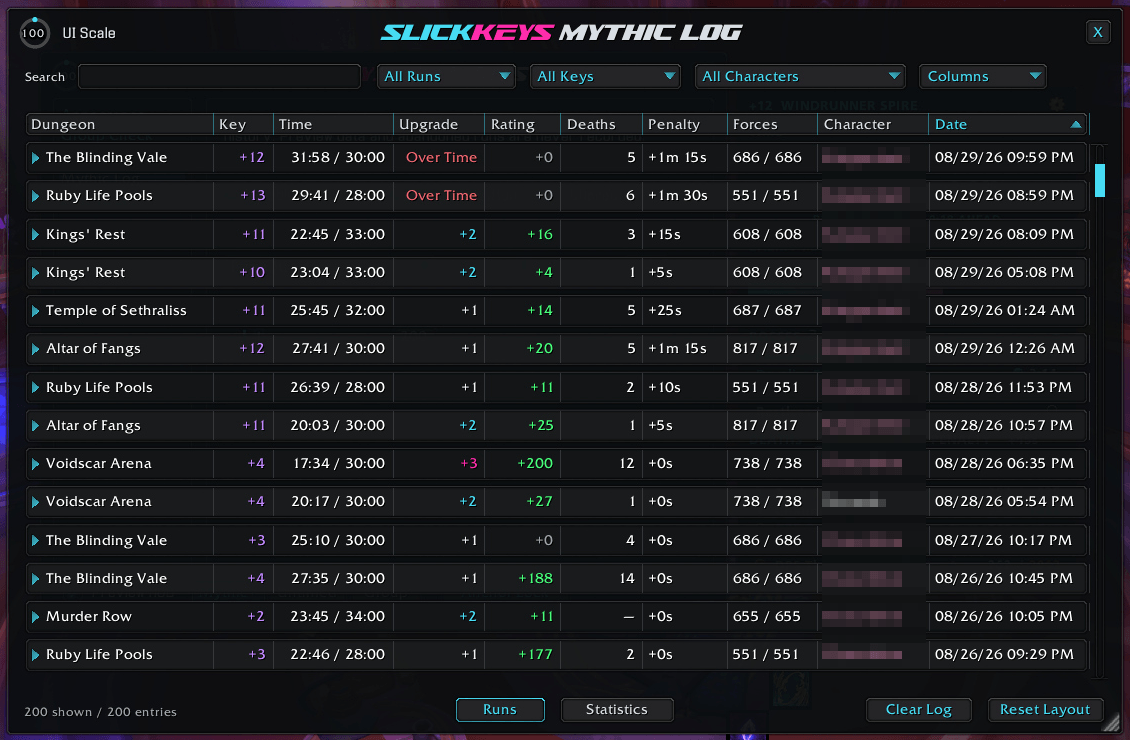Image resolution: width=1130 pixels, height=740 pixels.
Task: Switch to the Runs tab
Action: click(x=500, y=710)
